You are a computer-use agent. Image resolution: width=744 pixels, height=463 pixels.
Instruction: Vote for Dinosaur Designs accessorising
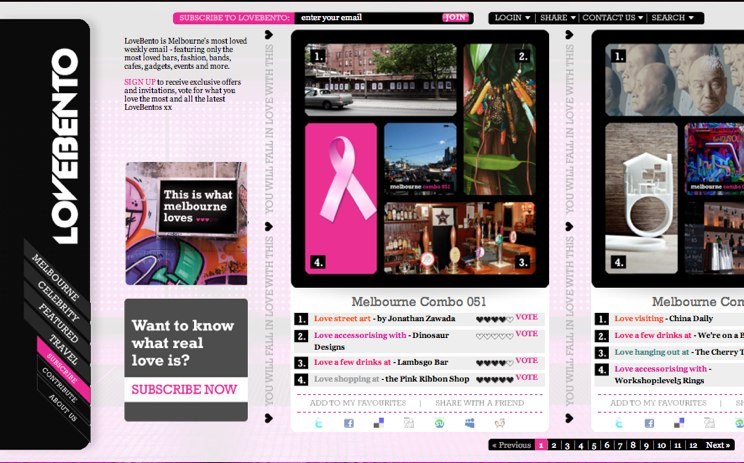(527, 334)
